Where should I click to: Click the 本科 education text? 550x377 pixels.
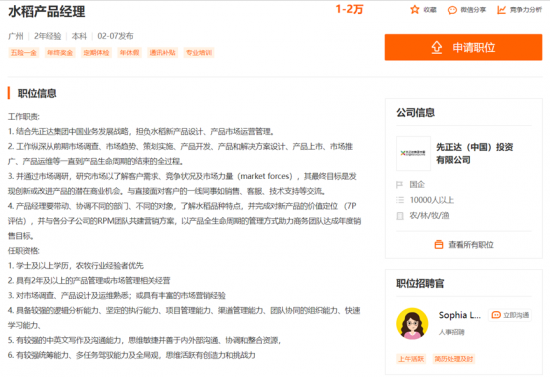click(79, 36)
